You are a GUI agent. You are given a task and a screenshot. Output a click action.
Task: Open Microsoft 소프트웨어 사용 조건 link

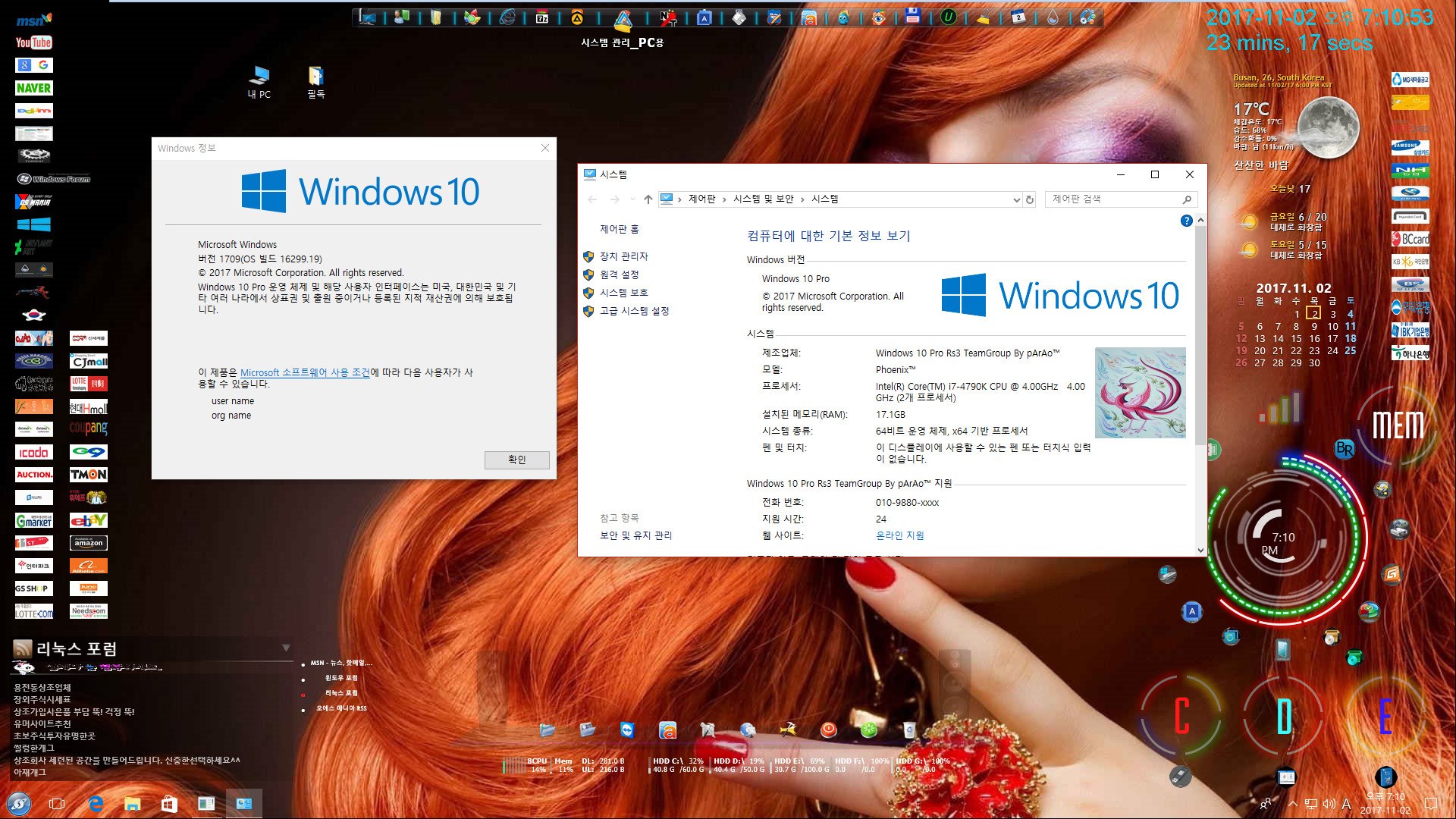[x=305, y=372]
